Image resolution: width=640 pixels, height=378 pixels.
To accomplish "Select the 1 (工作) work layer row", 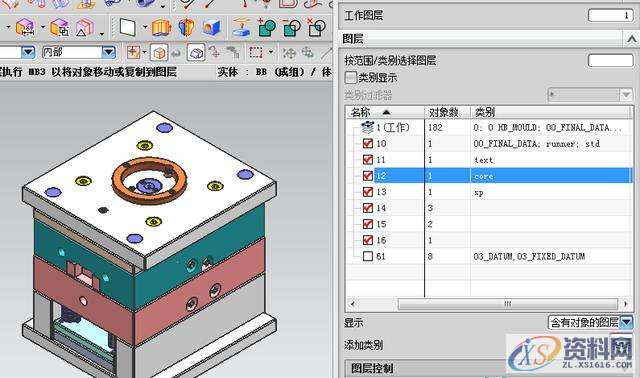I will pyautogui.click(x=489, y=127).
